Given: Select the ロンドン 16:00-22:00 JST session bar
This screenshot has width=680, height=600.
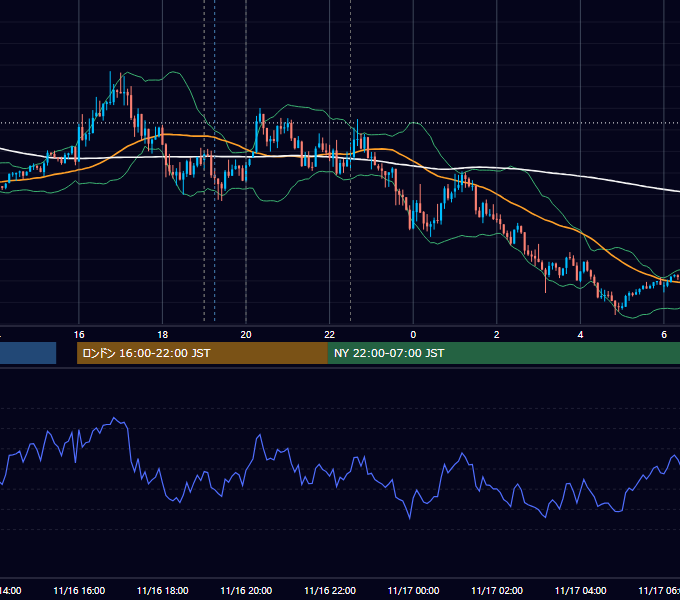Looking at the screenshot, I should [202, 353].
